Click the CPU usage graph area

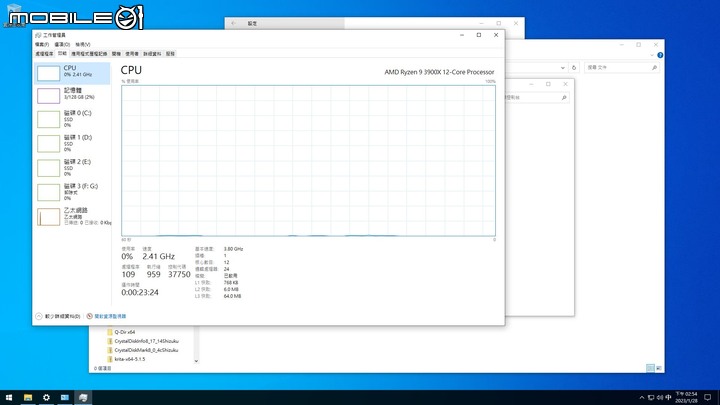tap(308, 161)
